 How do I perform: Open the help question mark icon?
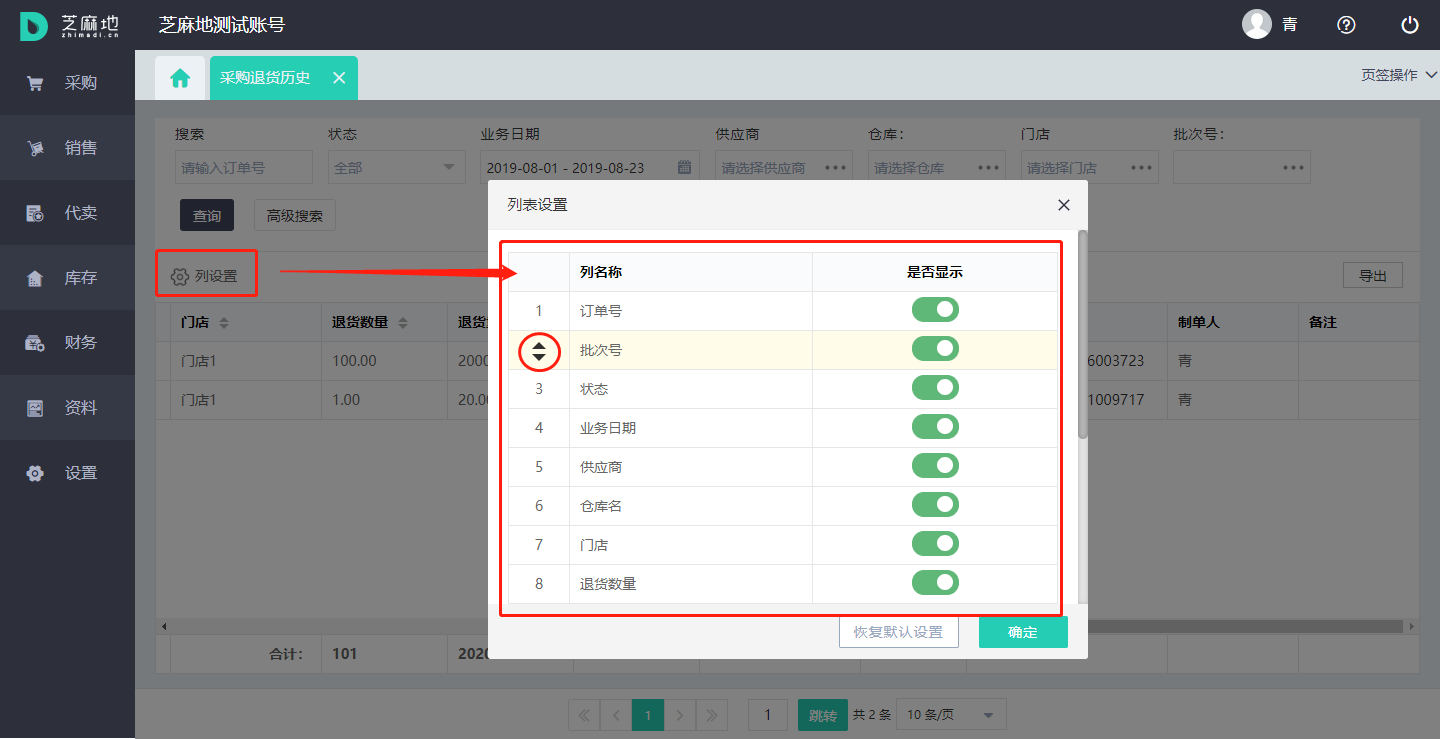pos(1346,25)
